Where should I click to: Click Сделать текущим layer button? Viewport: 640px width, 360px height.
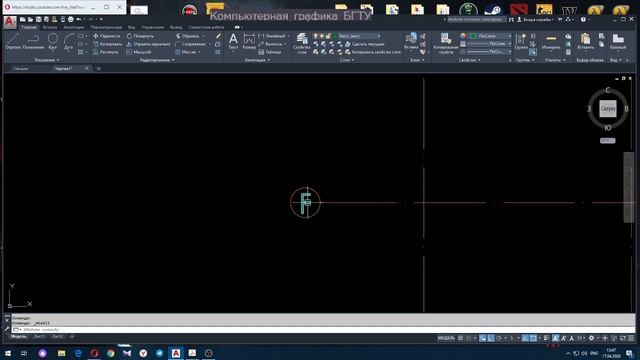pyautogui.click(x=365, y=44)
